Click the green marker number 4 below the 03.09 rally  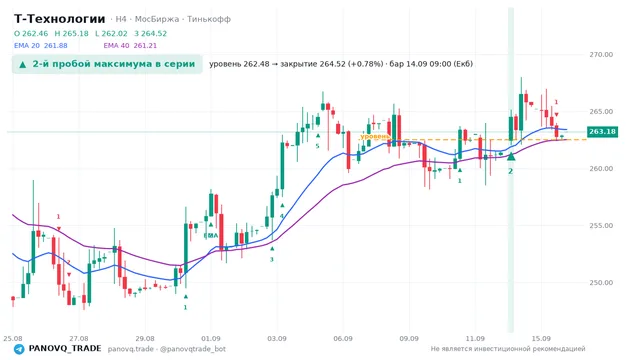[282, 216]
